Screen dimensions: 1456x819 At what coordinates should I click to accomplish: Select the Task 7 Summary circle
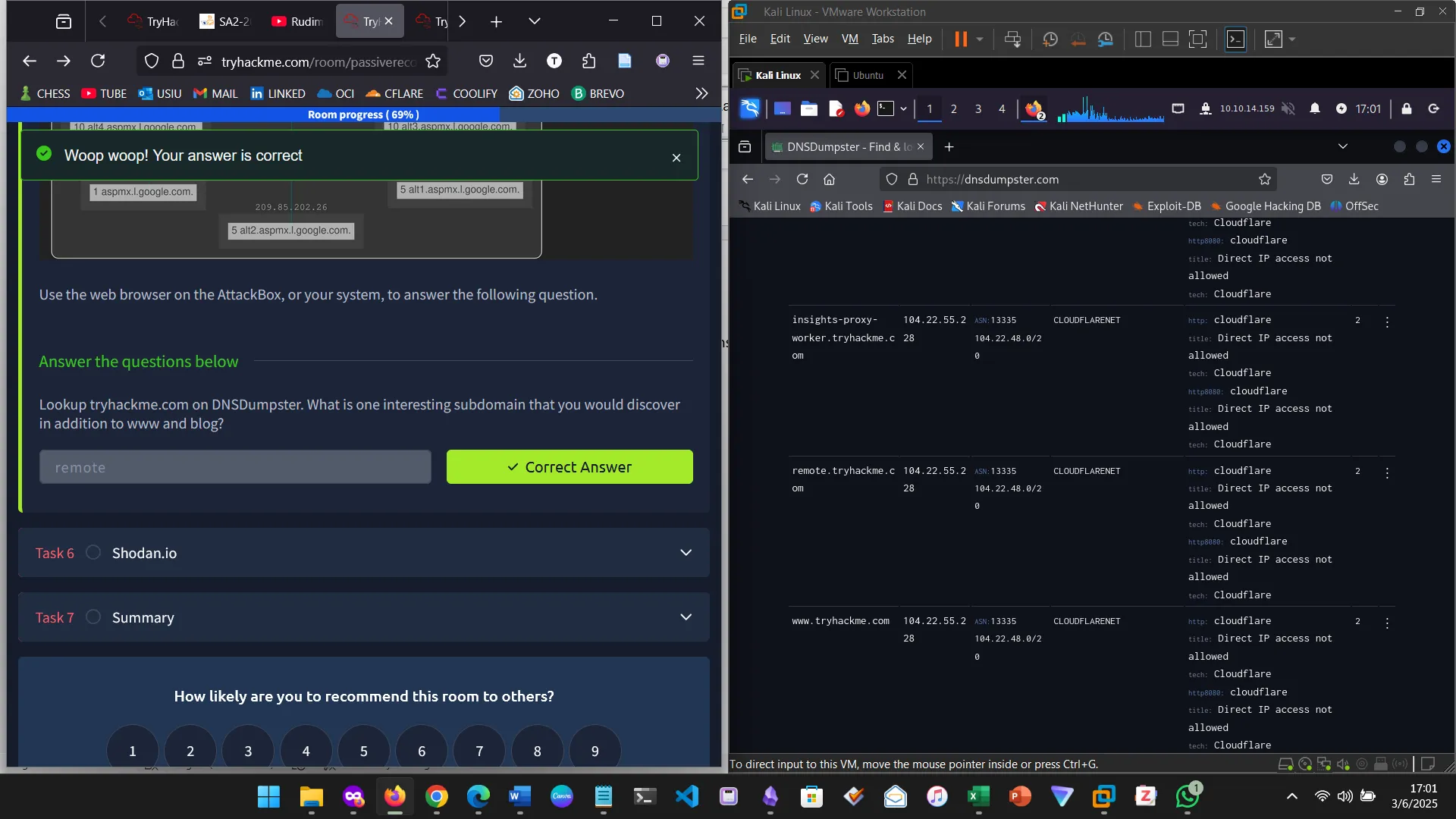(x=93, y=617)
